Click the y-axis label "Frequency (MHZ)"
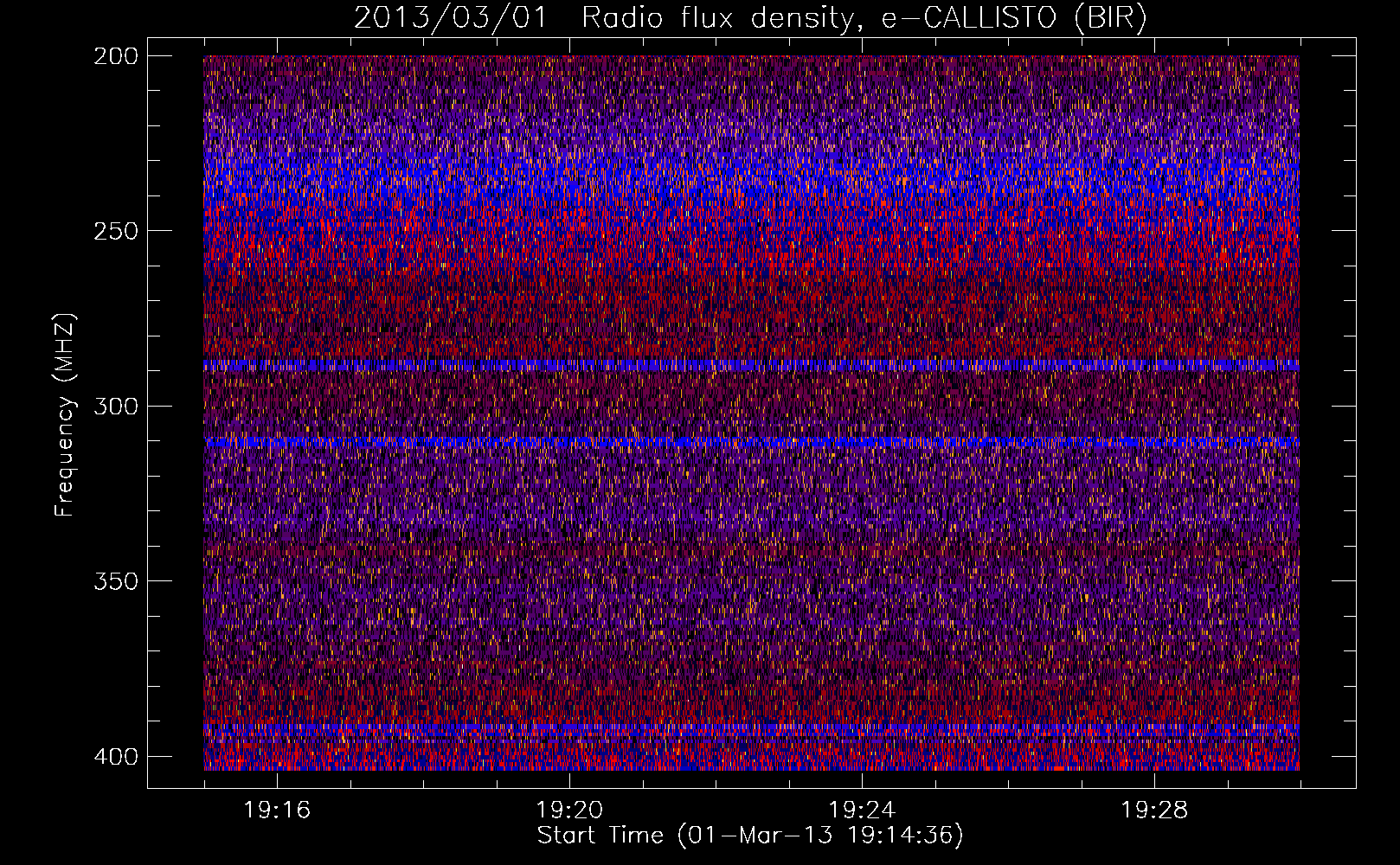Image resolution: width=1400 pixels, height=865 pixels. (x=66, y=415)
